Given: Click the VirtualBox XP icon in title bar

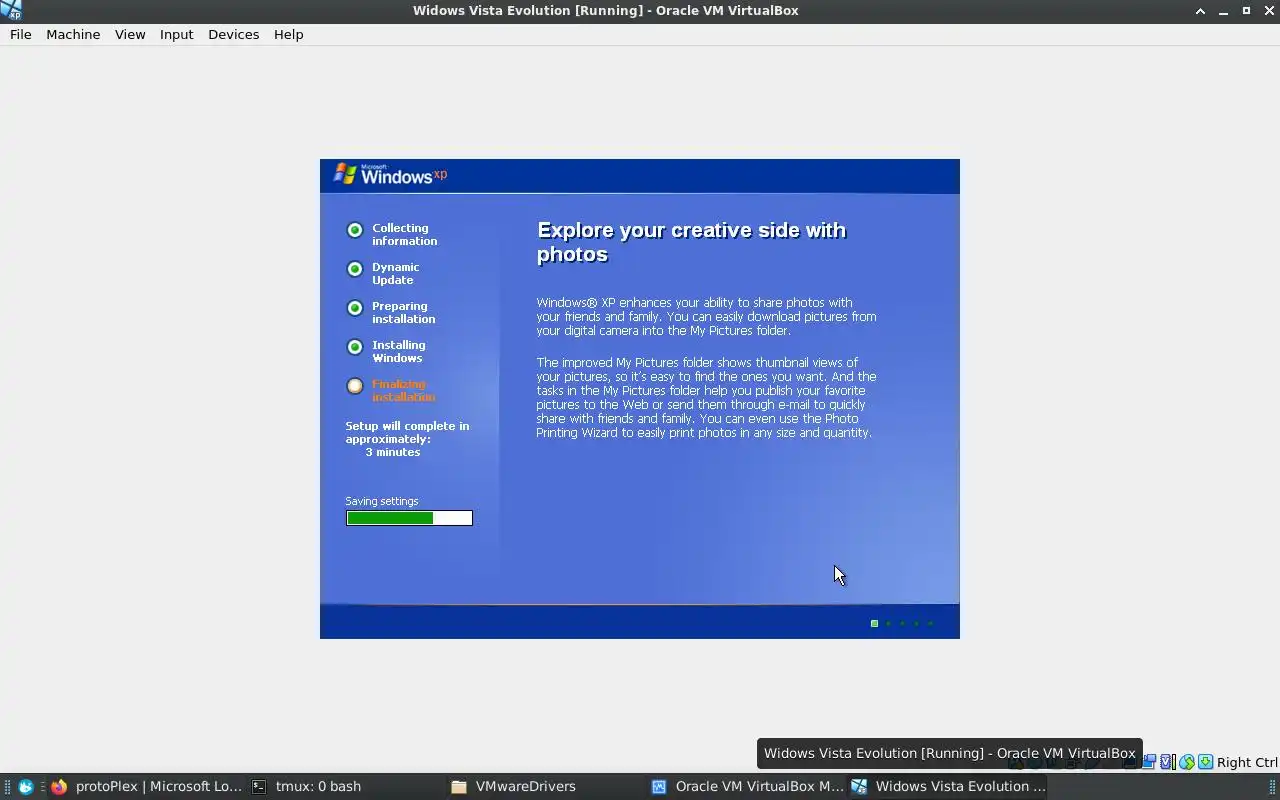Looking at the screenshot, I should (11, 10).
